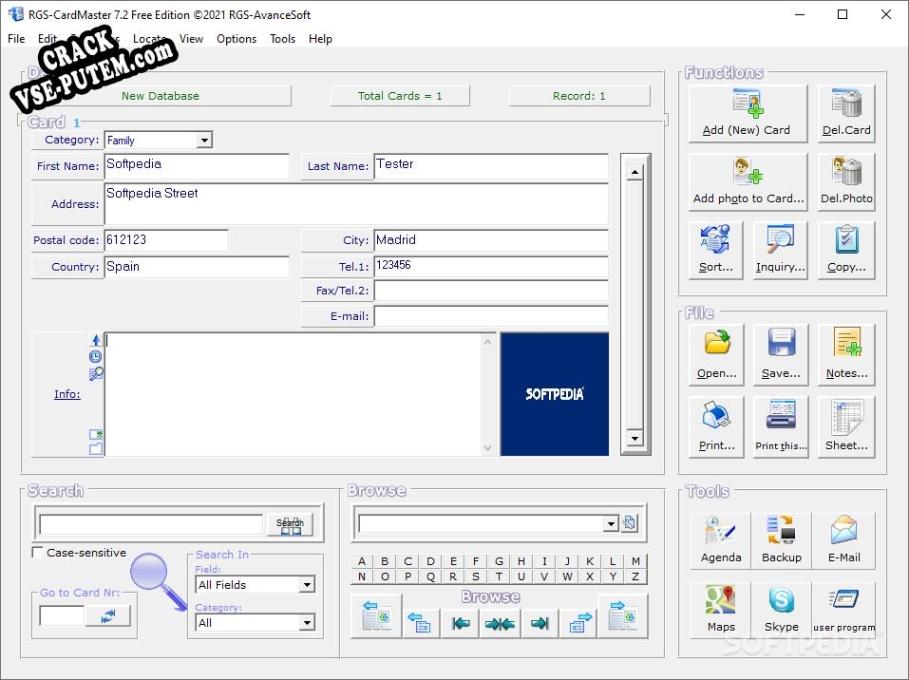Go to the next card

click(580, 623)
